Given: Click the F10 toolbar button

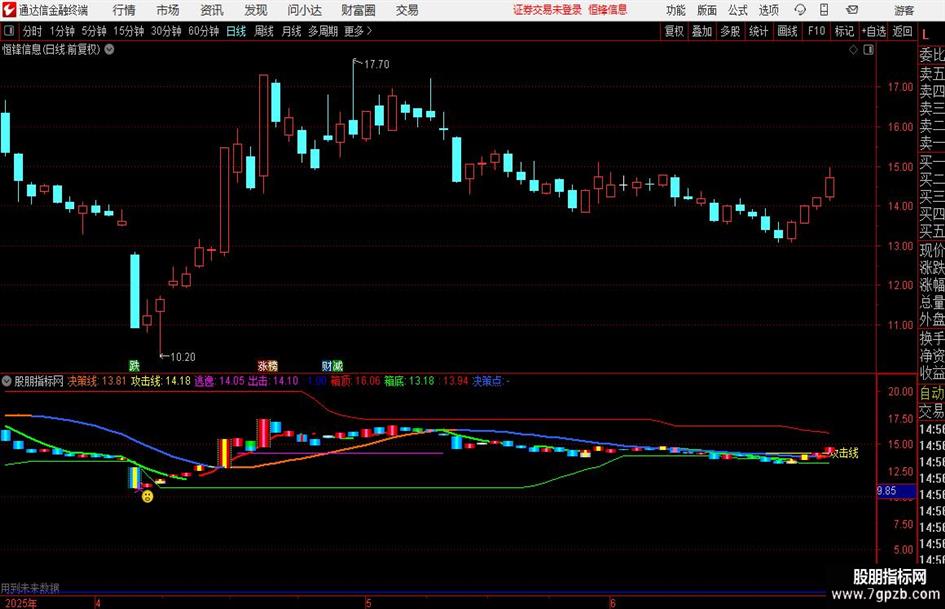Looking at the screenshot, I should click(816, 31).
